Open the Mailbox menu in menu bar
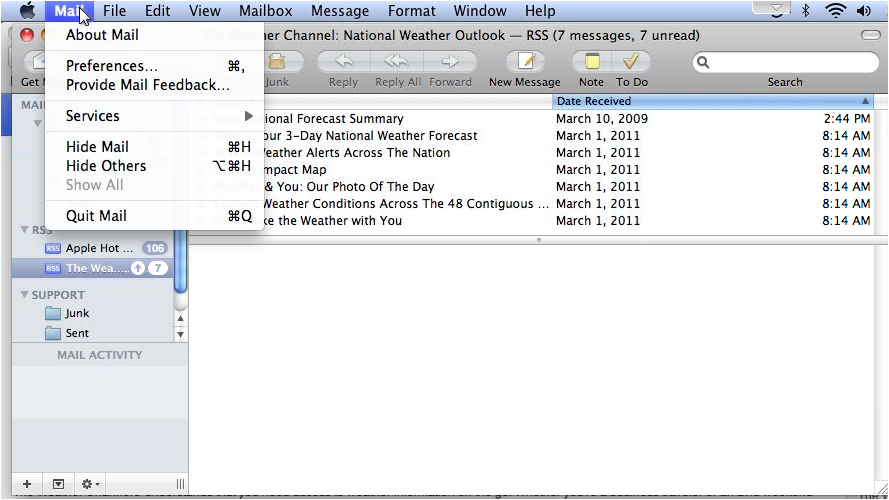Screen dimensions: 889x500 pyautogui.click(x=265, y=11)
